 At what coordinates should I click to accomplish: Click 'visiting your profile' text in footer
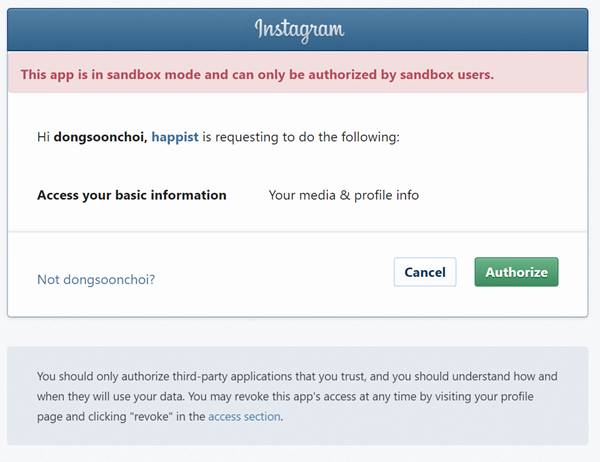[485, 396]
